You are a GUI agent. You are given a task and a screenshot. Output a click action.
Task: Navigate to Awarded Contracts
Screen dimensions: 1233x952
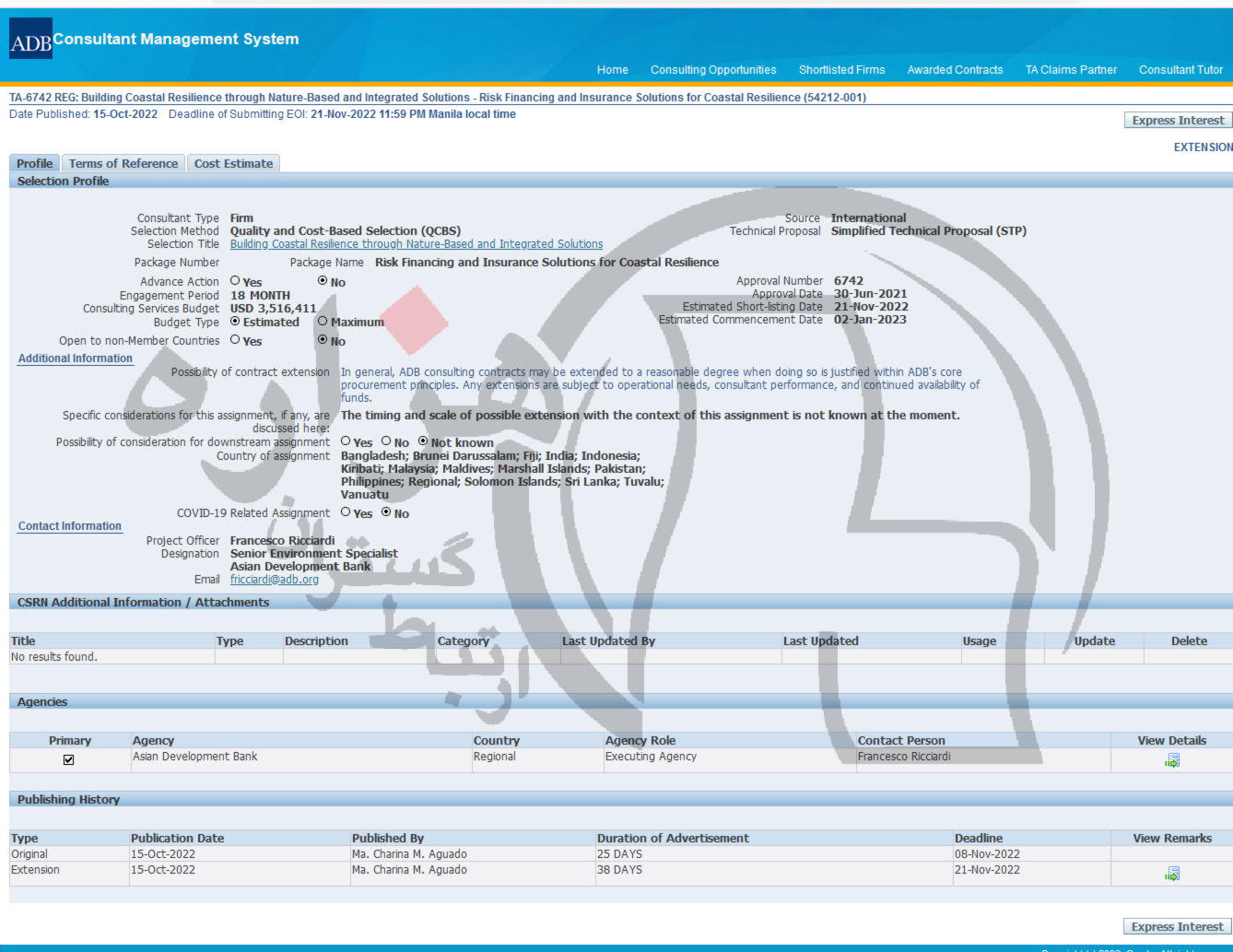(x=955, y=70)
